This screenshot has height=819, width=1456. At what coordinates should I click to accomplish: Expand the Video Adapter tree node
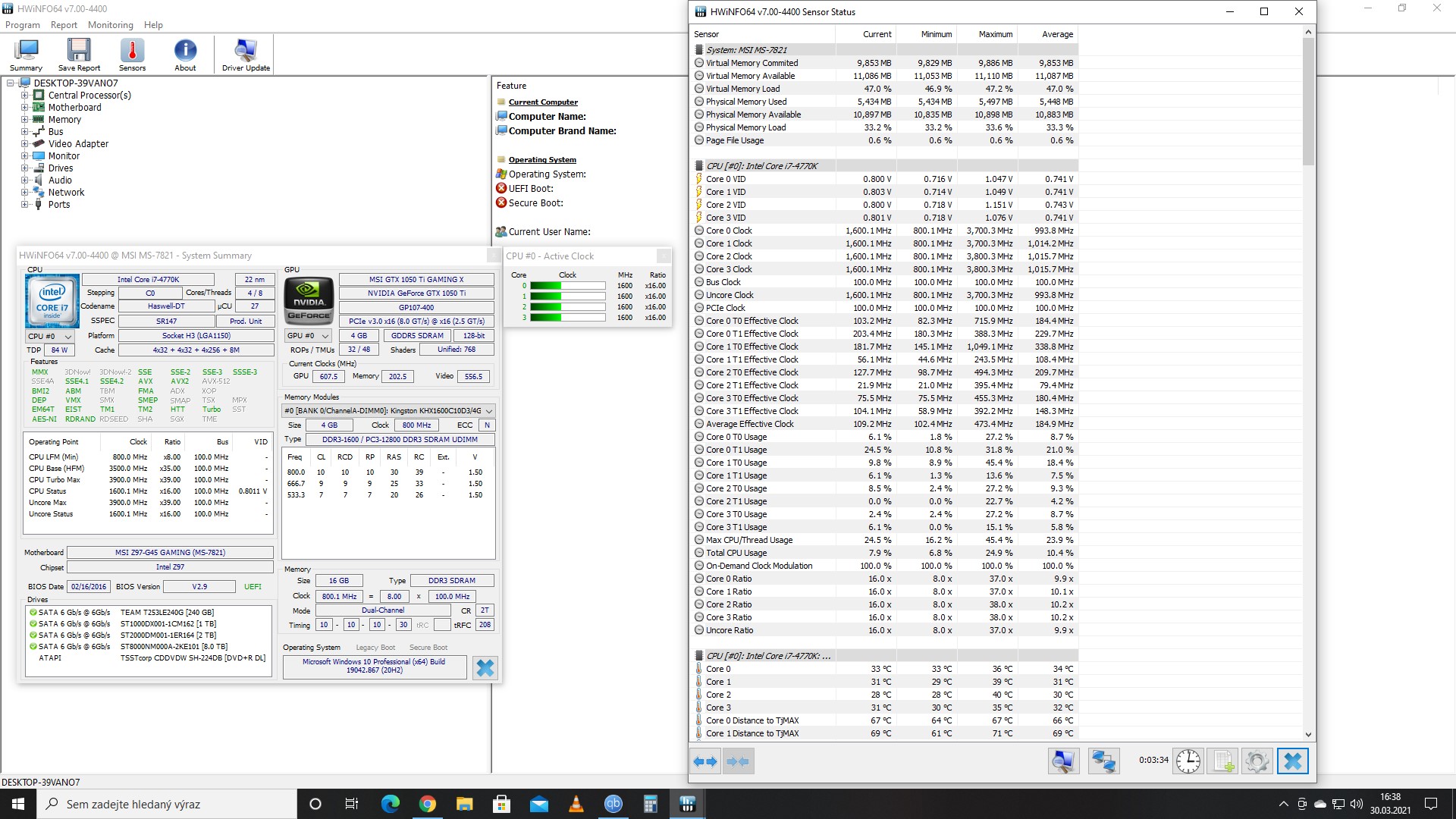tap(25, 144)
